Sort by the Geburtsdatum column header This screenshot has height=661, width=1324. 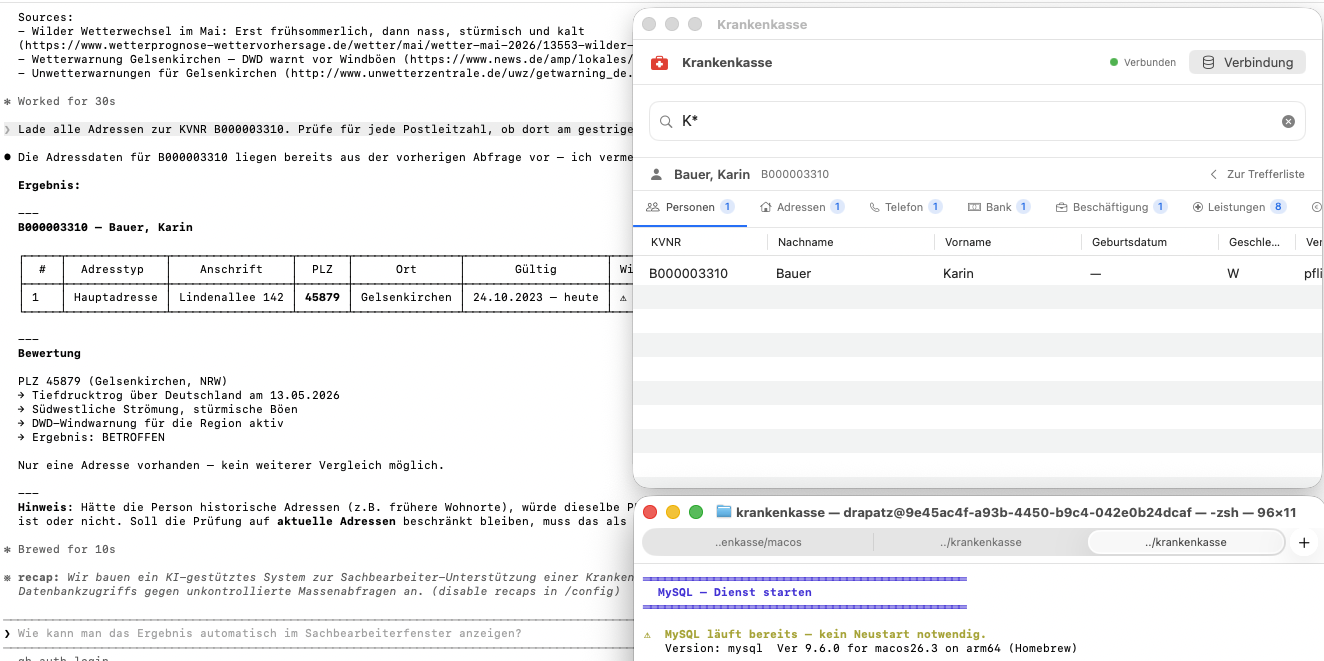point(1129,242)
